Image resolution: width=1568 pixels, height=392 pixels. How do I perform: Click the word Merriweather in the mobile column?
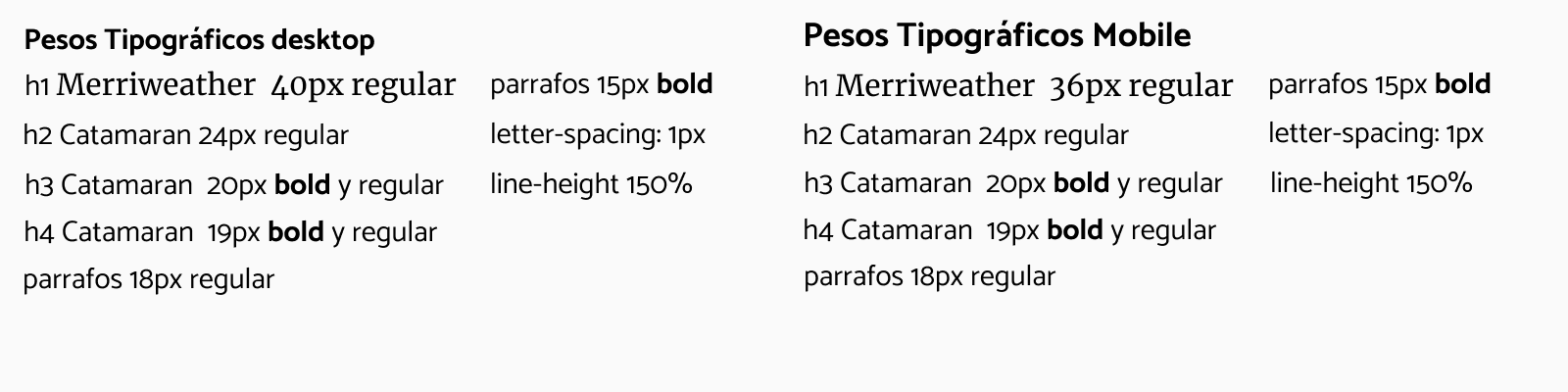(935, 86)
